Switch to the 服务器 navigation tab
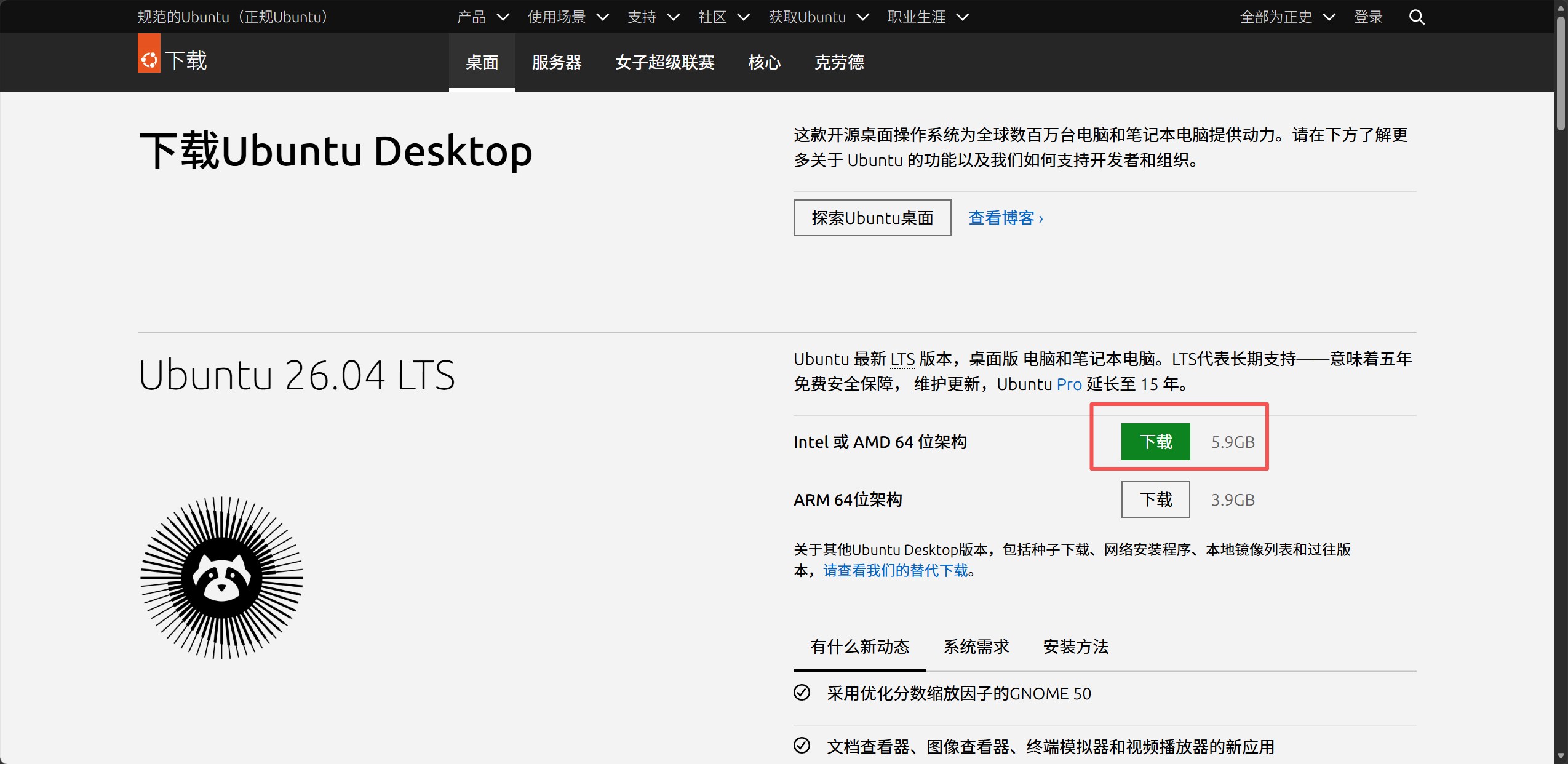The width and height of the screenshot is (1568, 764). pyautogui.click(x=557, y=62)
